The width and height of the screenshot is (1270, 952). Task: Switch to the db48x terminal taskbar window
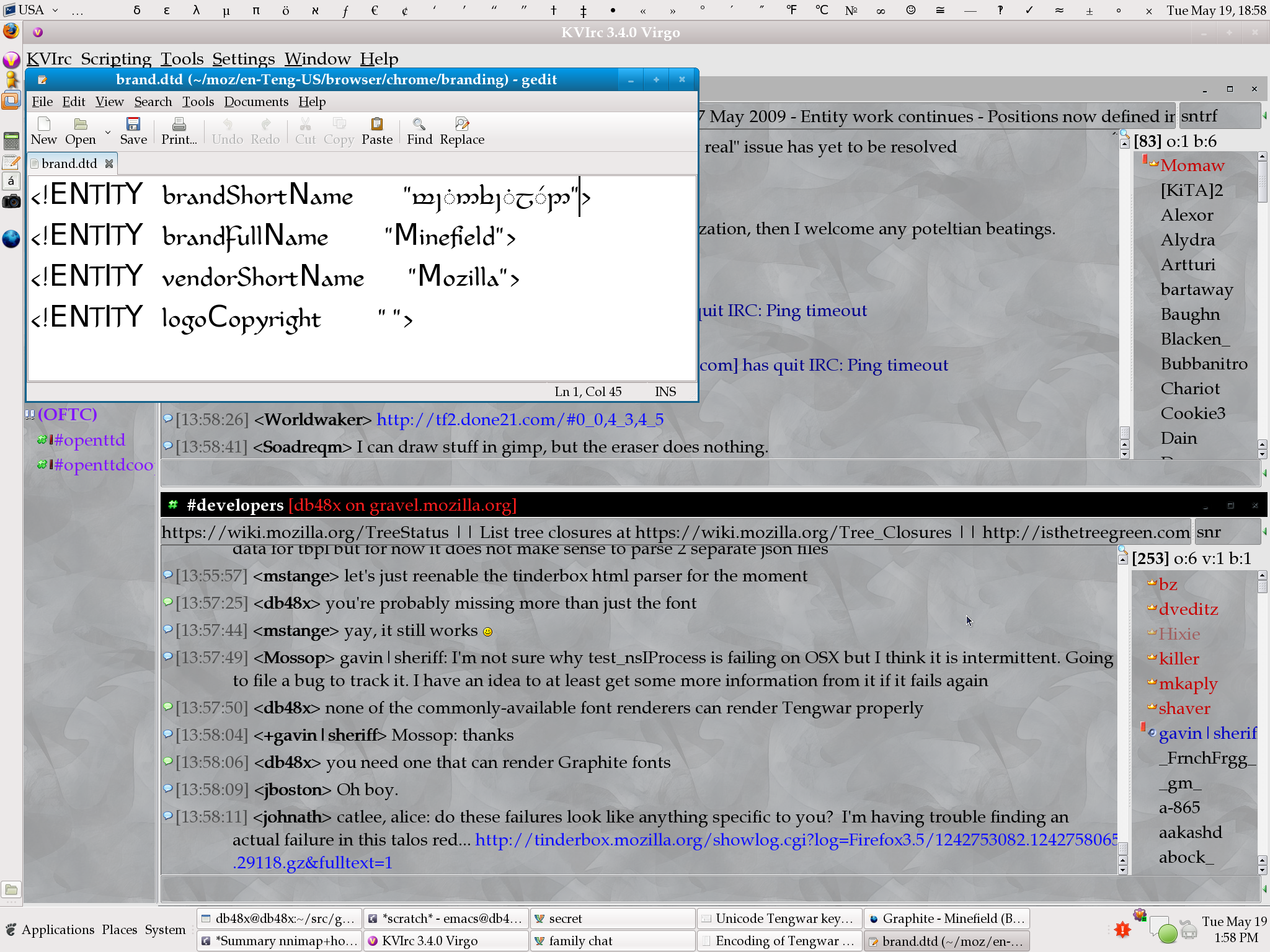(x=280, y=919)
